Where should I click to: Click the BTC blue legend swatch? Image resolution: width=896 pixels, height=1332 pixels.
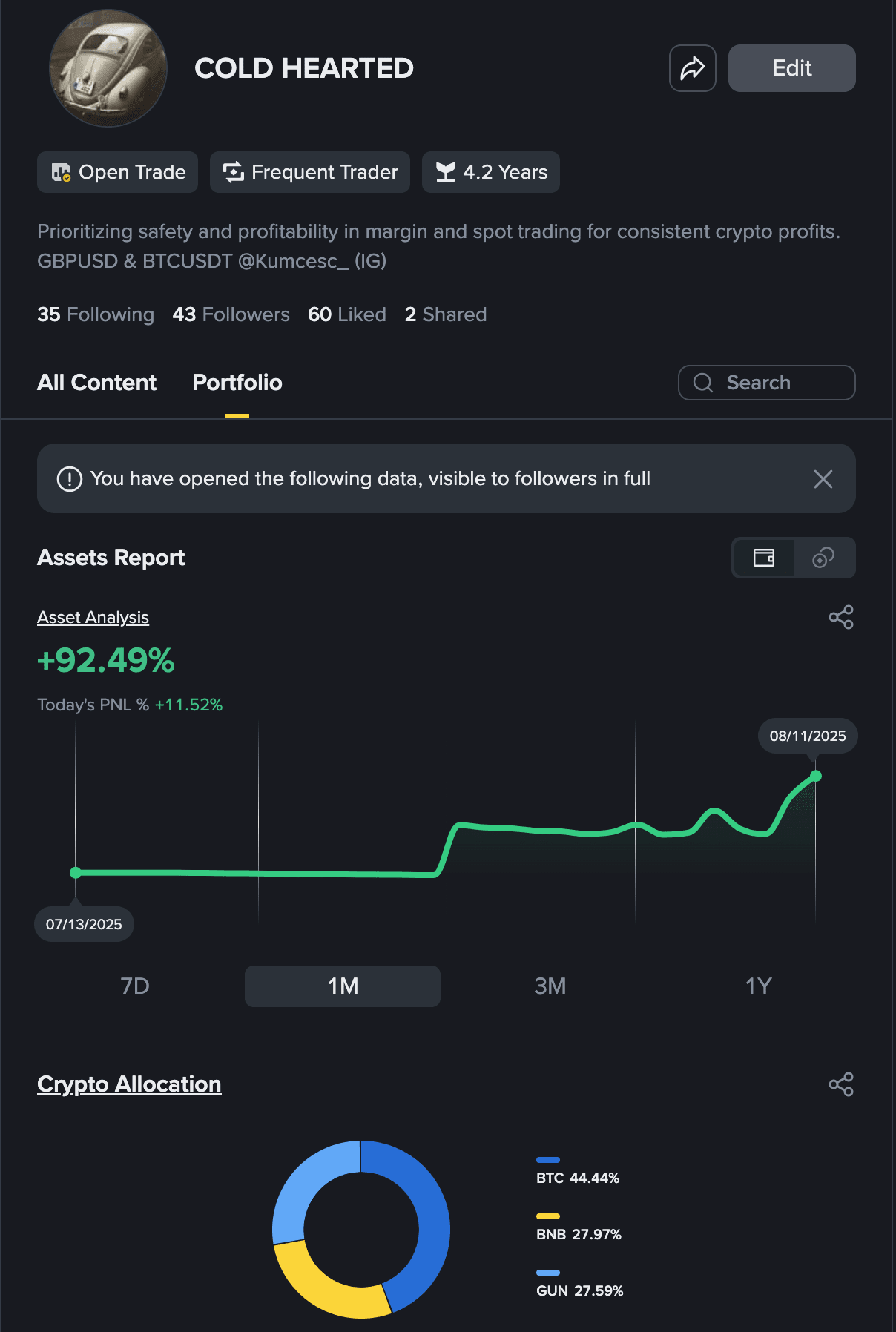click(548, 1160)
